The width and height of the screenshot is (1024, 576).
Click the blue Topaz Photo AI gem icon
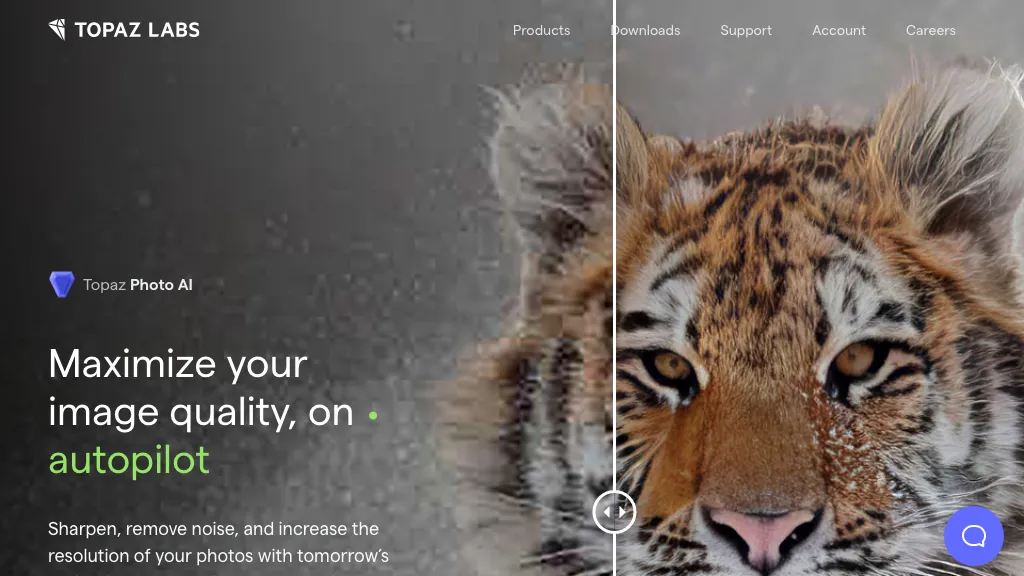(62, 285)
